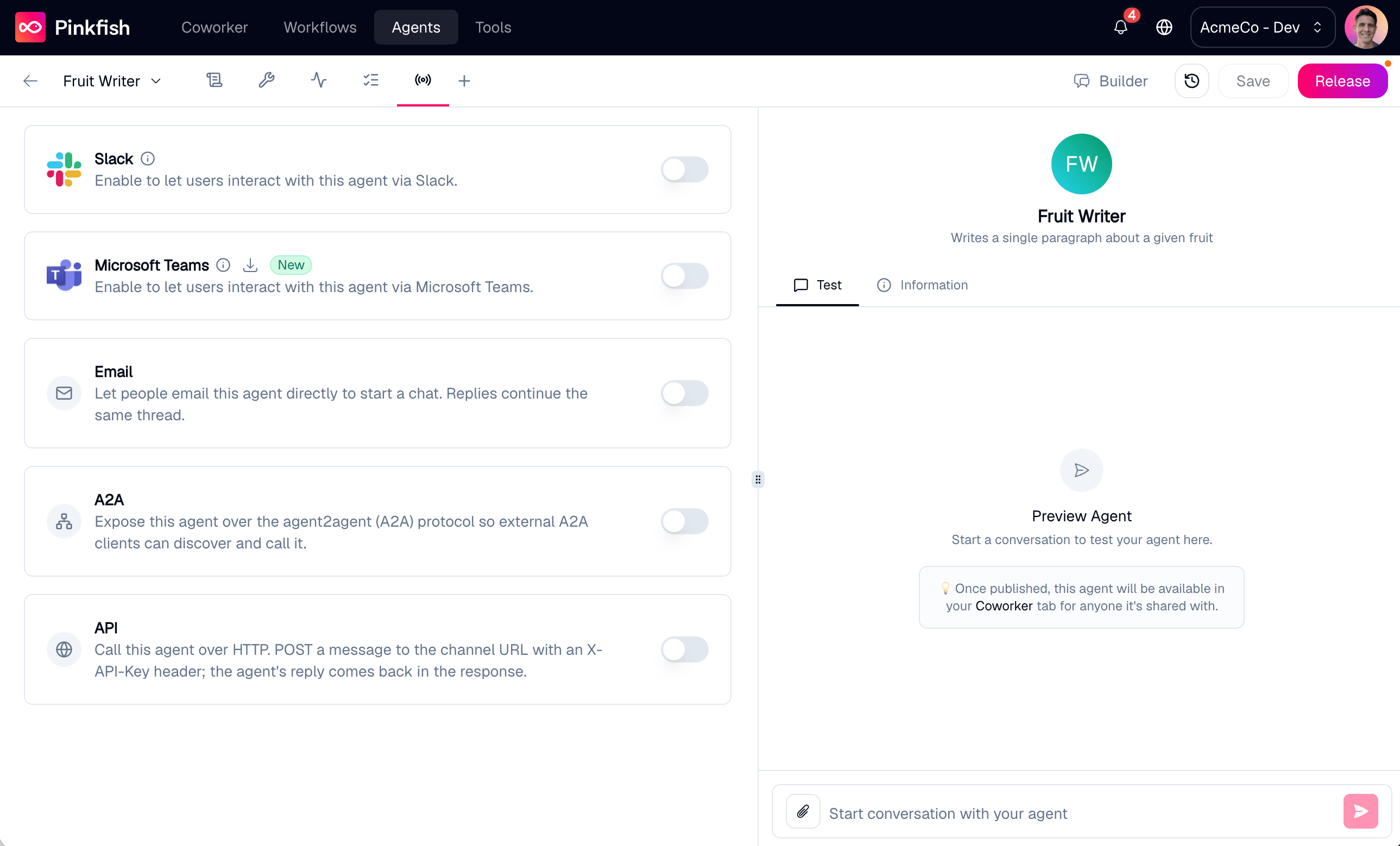Click the Preview Agent heading

[x=1081, y=516]
